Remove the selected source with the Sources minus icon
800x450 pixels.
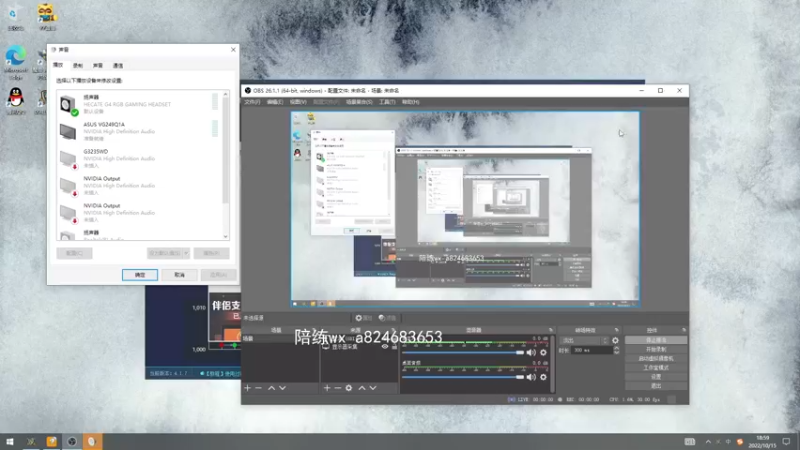(338, 388)
